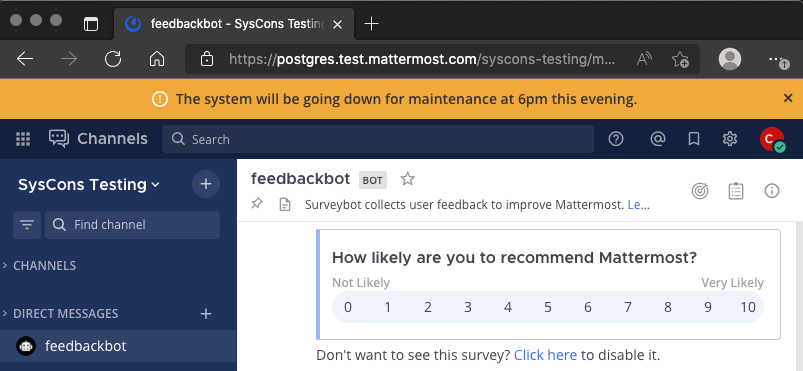Go back in the browser
Image resolution: width=803 pixels, height=371 pixels.
click(25, 59)
